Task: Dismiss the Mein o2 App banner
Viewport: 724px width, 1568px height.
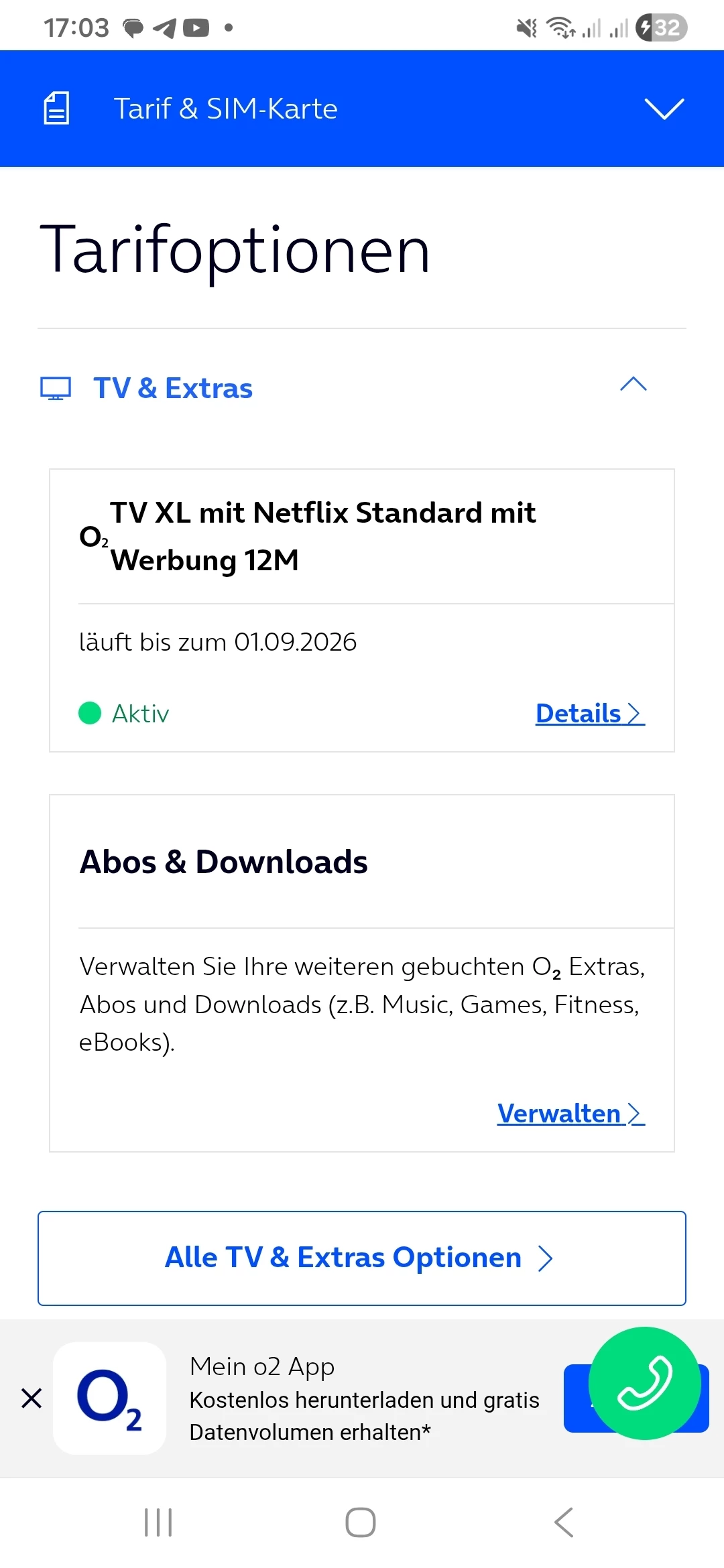Action: point(32,1398)
